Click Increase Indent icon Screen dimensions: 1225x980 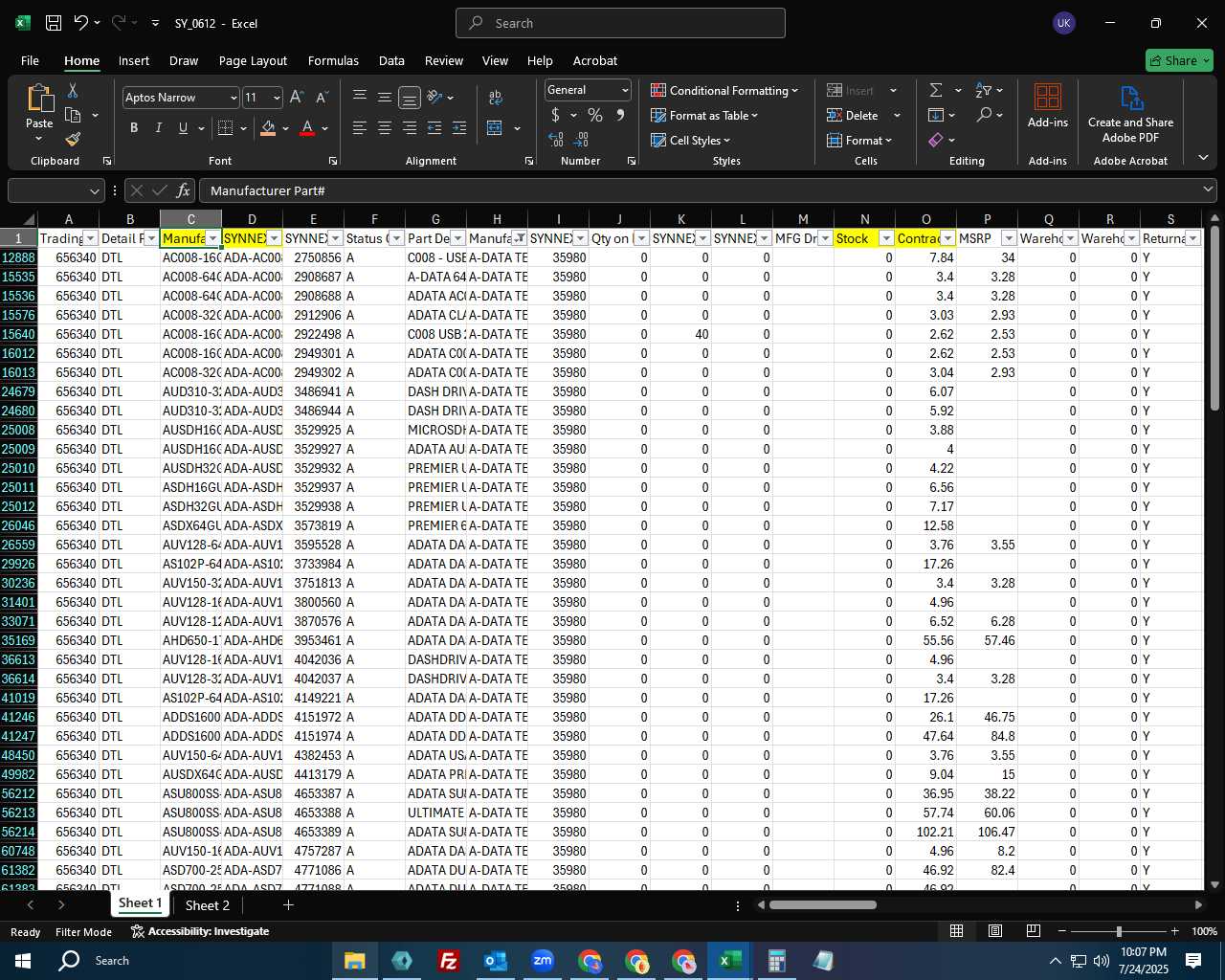(x=459, y=127)
